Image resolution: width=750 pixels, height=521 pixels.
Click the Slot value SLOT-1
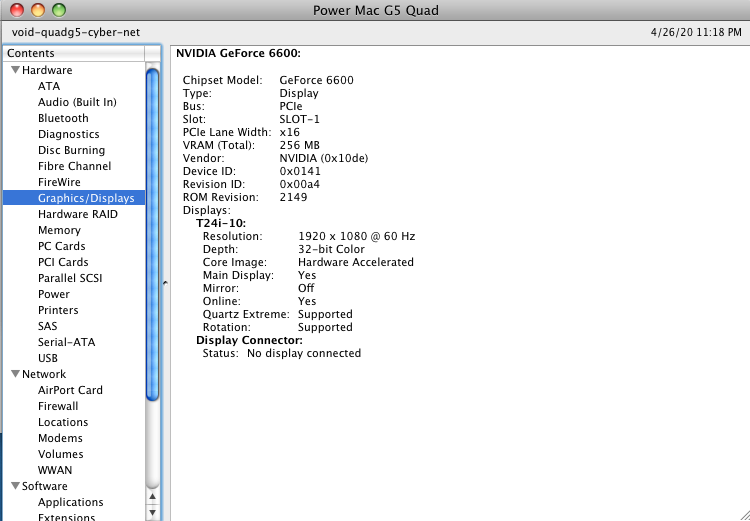299,119
